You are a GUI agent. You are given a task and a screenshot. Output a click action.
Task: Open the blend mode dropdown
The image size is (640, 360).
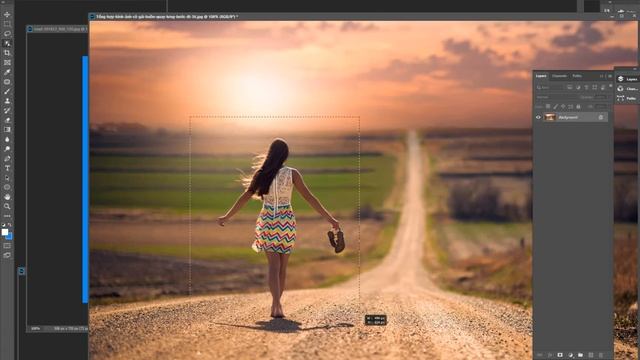coord(556,97)
